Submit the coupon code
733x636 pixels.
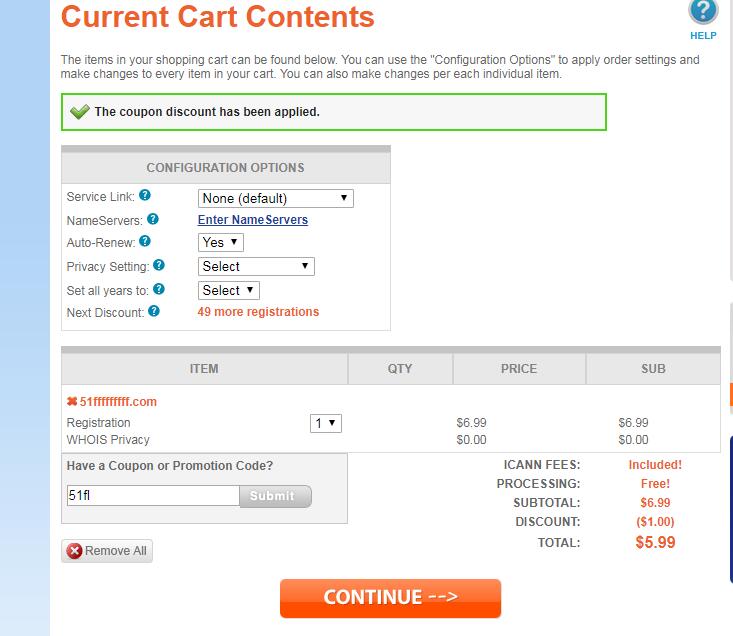point(275,496)
